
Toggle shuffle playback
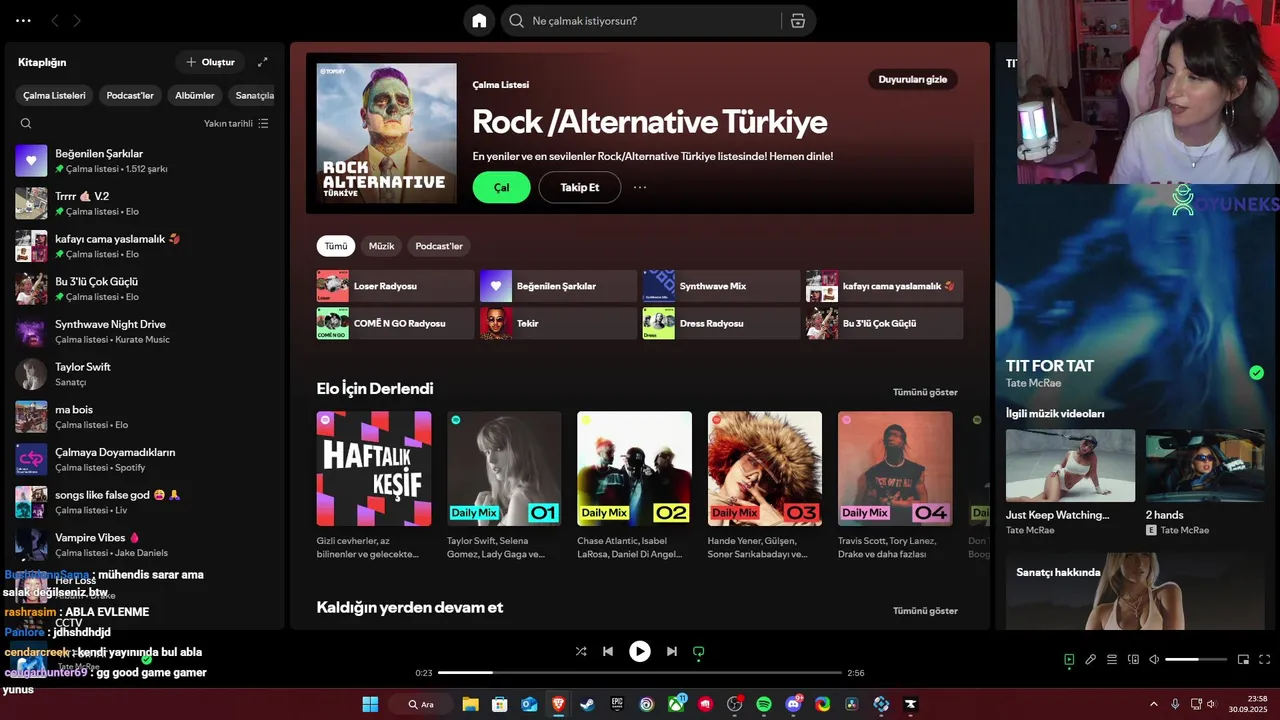[x=581, y=651]
